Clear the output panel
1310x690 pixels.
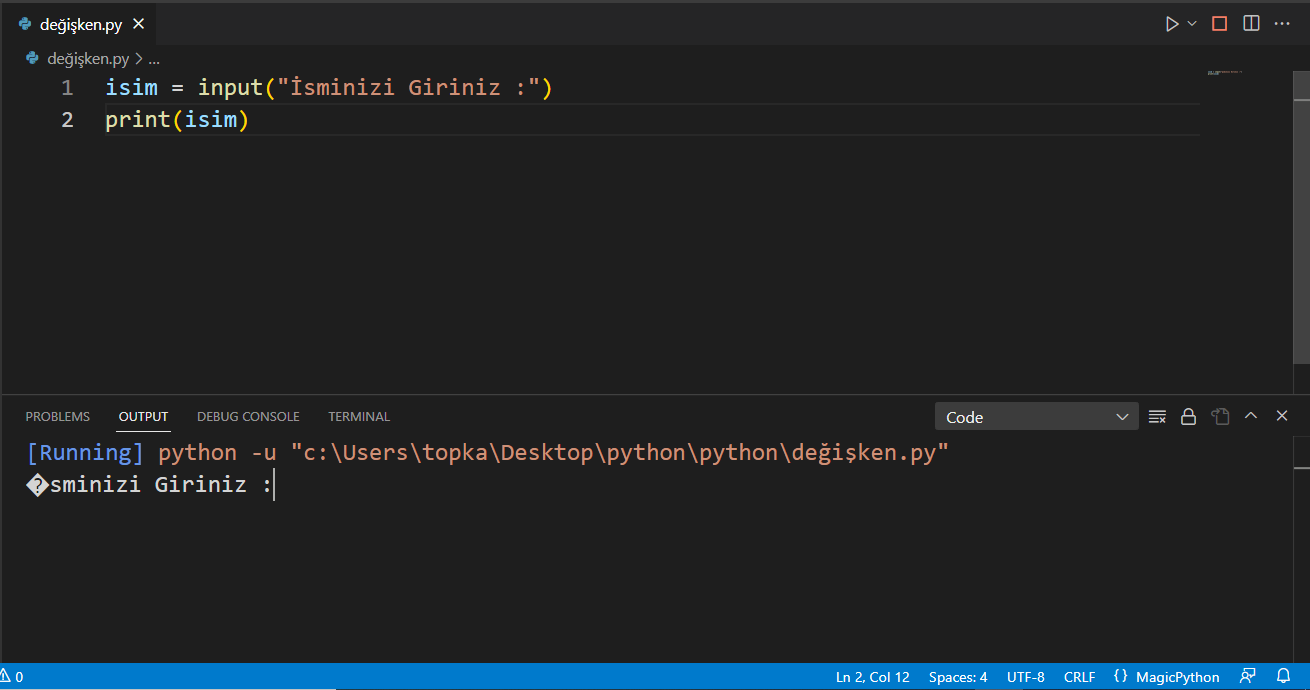point(1158,416)
